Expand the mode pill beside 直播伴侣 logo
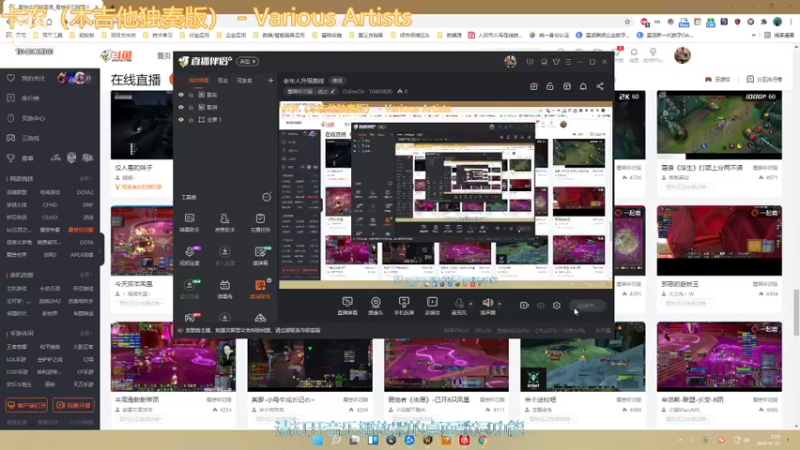This screenshot has width=800, height=450. click(248, 62)
